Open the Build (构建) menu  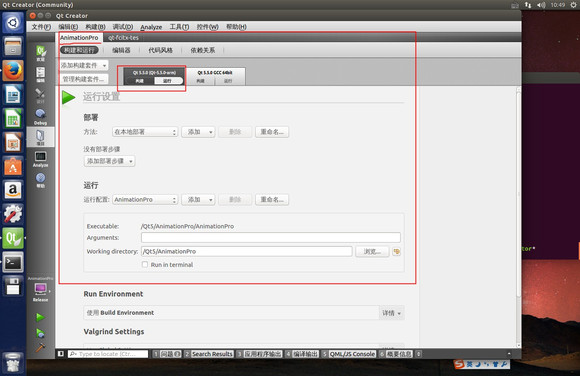coord(95,27)
